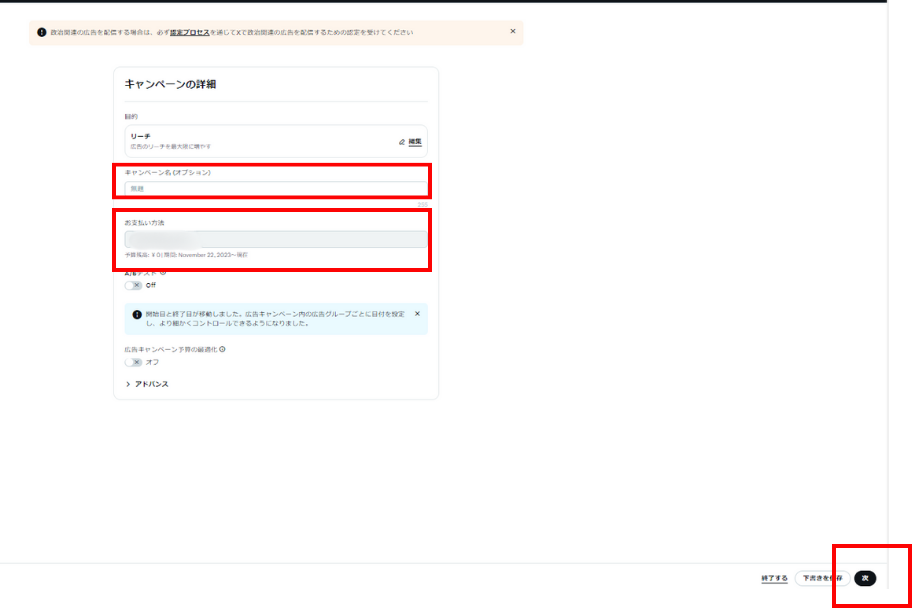Click the black 次 button
Screen dimensions: 912x608
865,578
